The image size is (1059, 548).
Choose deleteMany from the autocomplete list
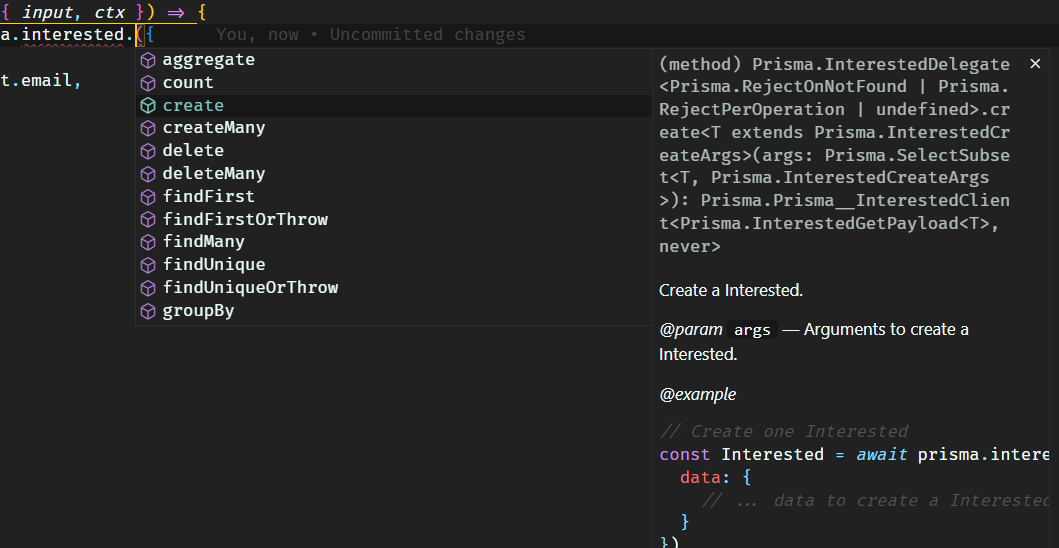point(214,174)
